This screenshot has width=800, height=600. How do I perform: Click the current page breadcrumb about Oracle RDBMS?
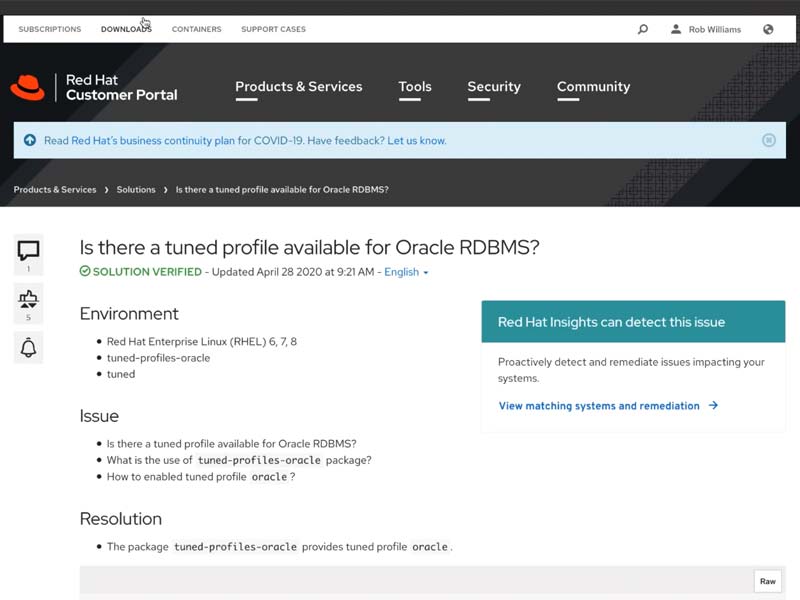[282, 189]
